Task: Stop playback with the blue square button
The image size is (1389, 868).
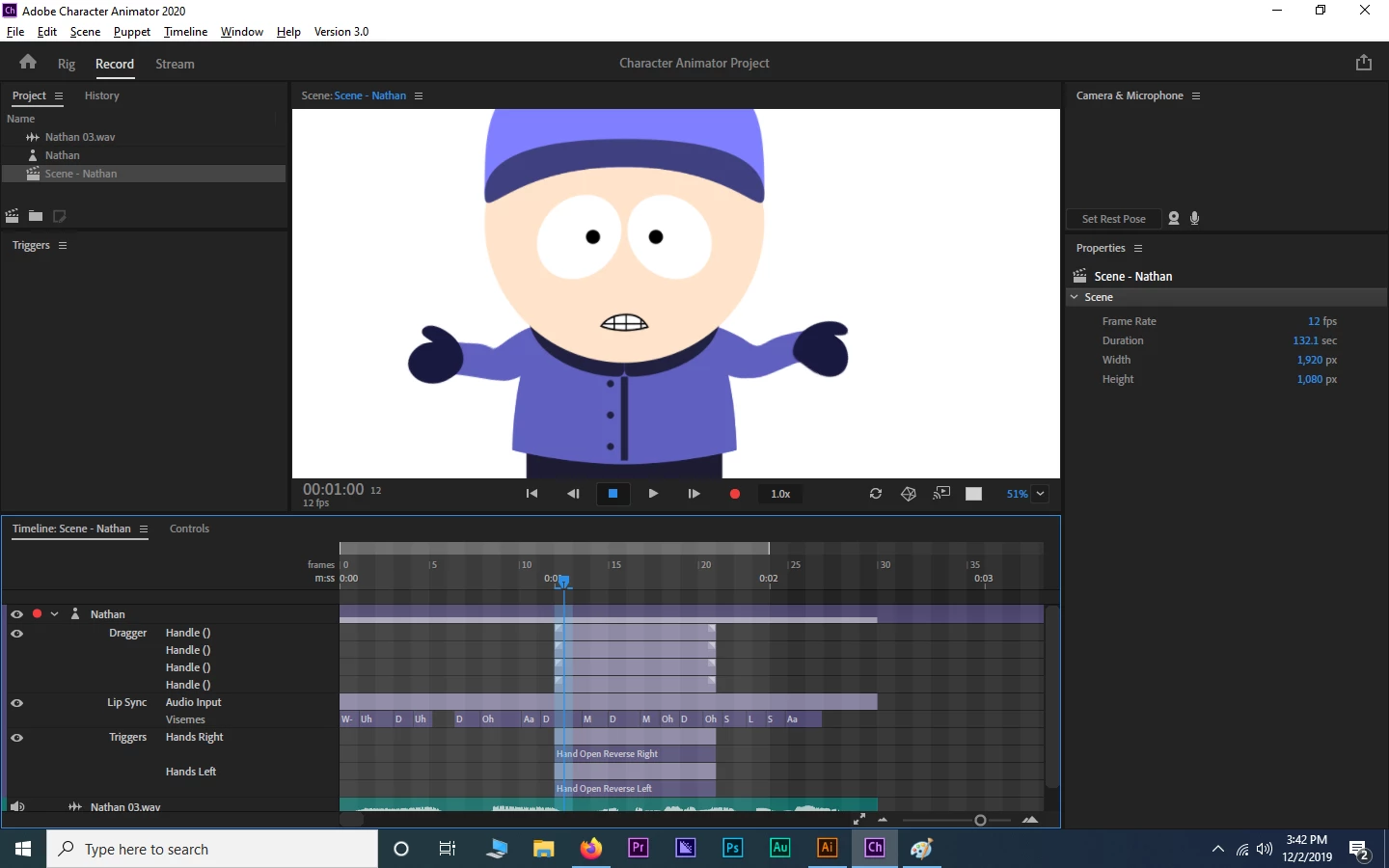Action: 613,494
